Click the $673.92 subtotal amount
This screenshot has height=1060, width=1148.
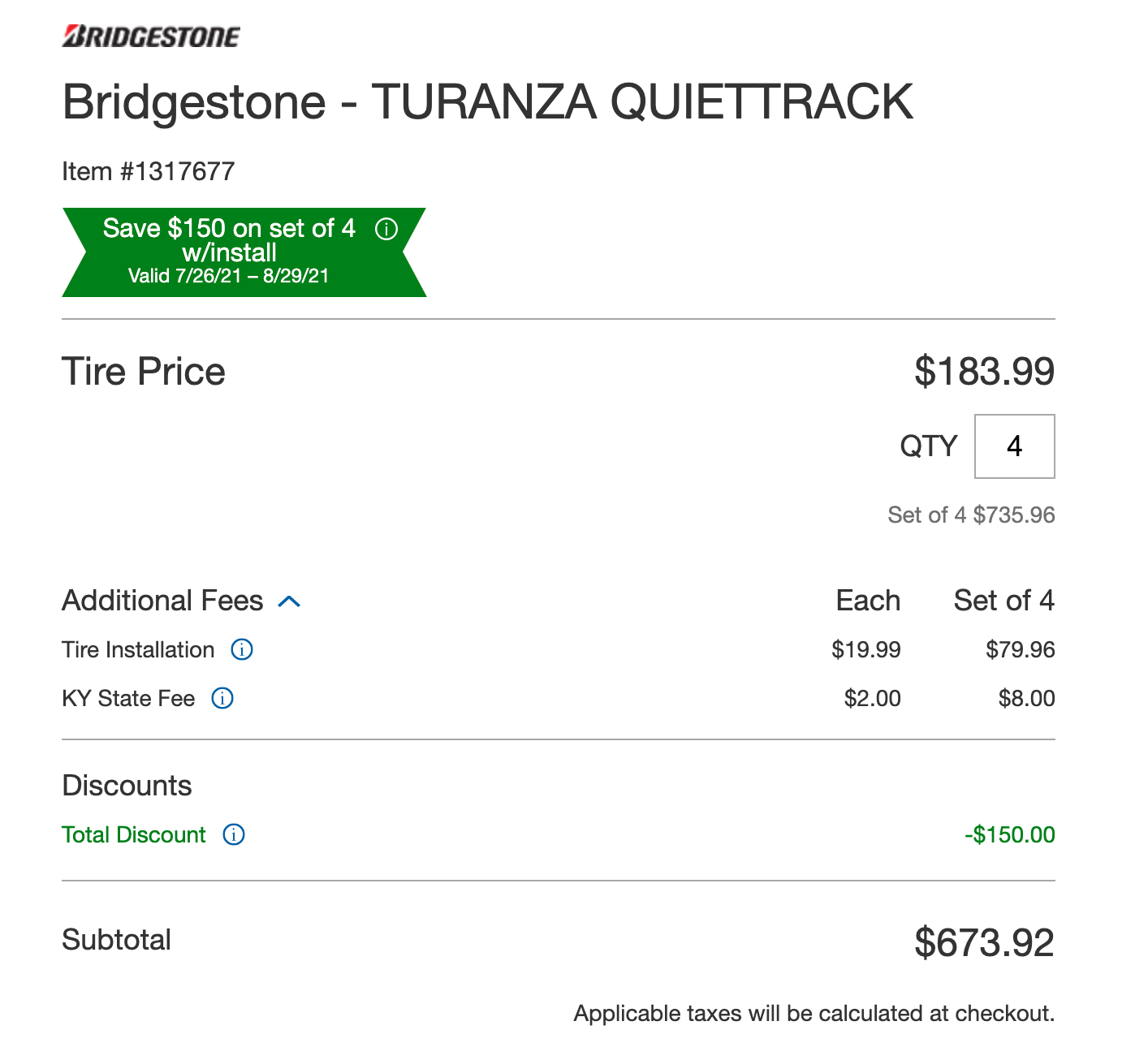984,942
